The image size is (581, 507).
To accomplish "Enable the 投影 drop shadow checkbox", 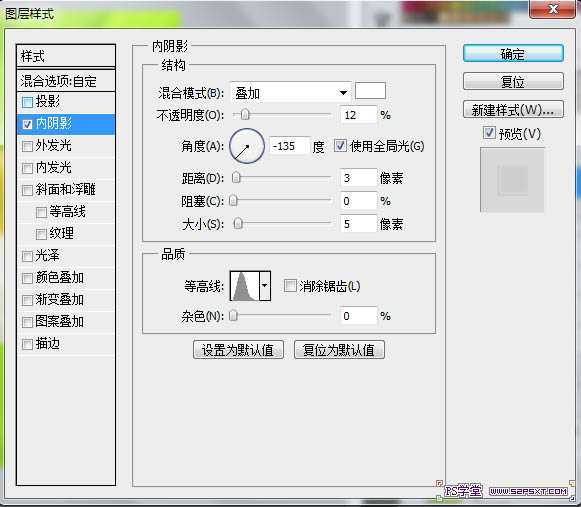I will pos(27,102).
